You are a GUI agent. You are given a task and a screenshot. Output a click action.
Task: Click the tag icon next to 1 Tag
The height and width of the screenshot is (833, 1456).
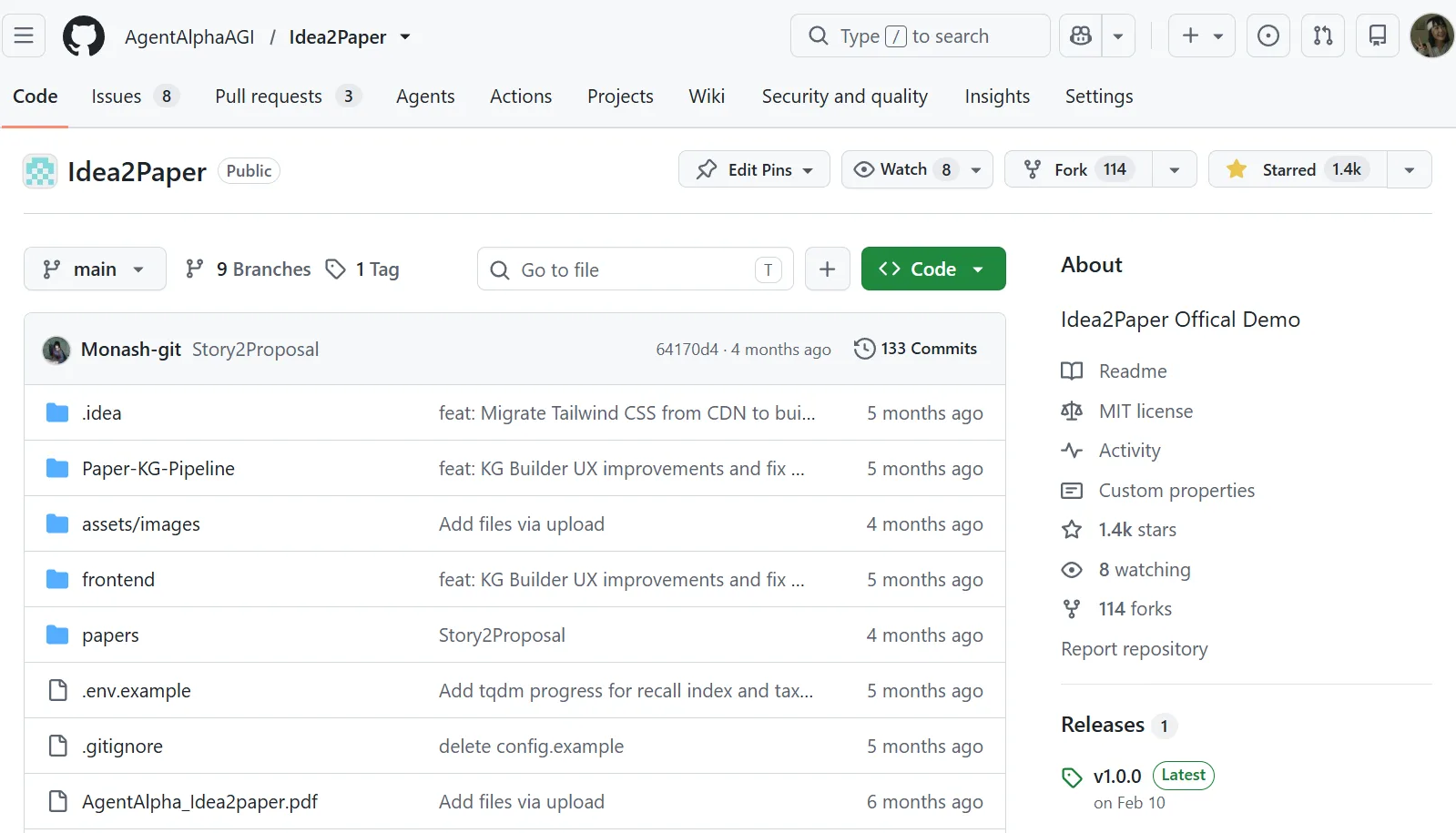click(x=336, y=269)
